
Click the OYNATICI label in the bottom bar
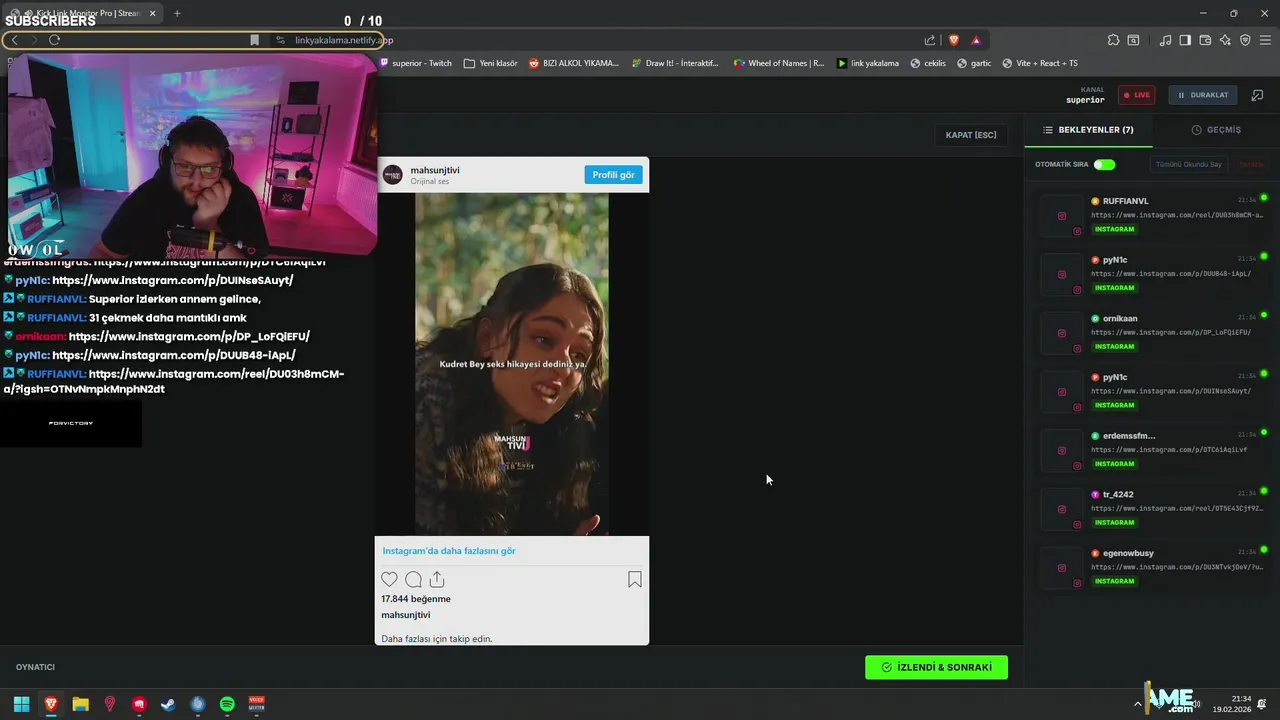[35, 667]
